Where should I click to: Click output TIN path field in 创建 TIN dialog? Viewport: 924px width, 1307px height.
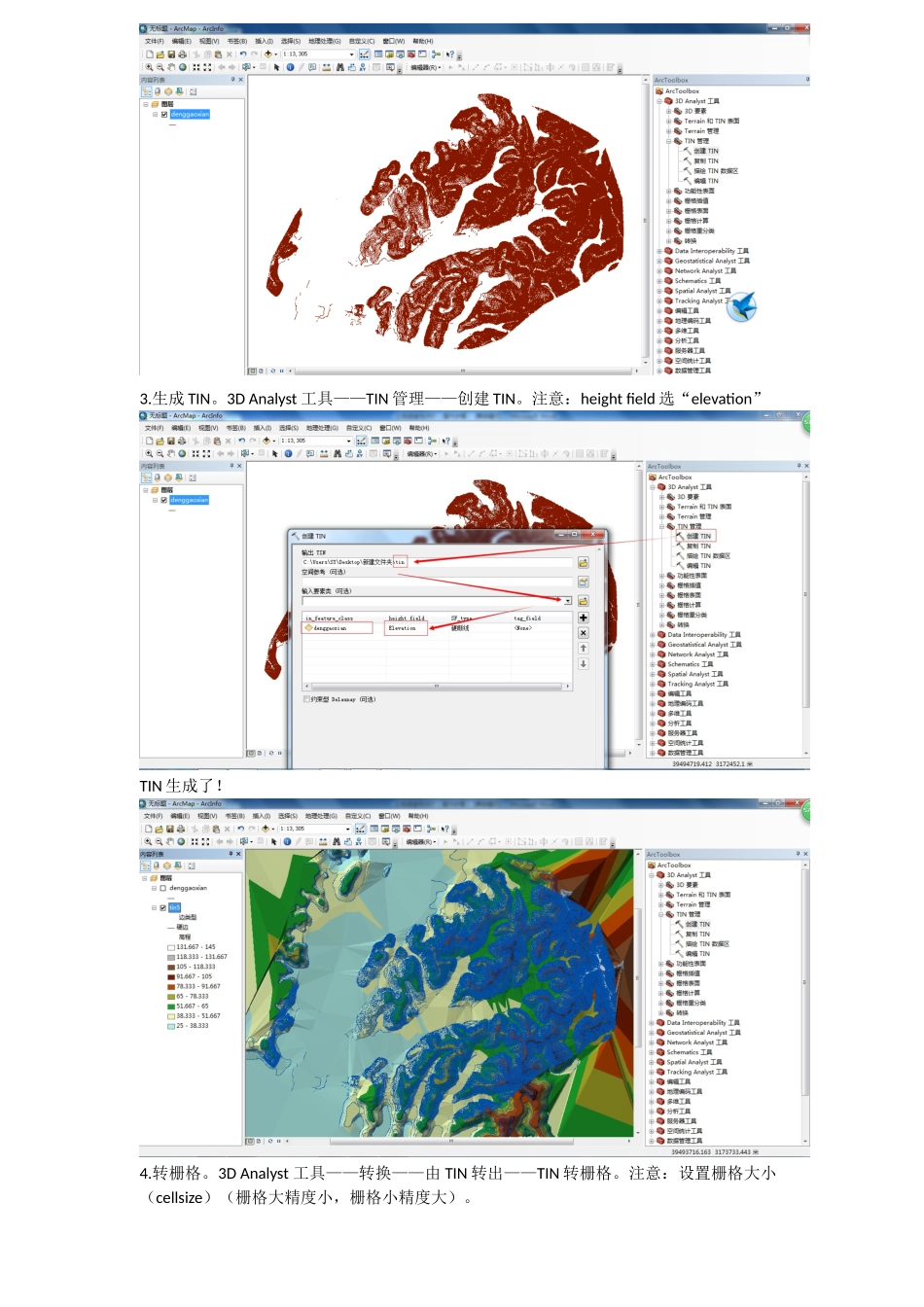[x=438, y=562]
